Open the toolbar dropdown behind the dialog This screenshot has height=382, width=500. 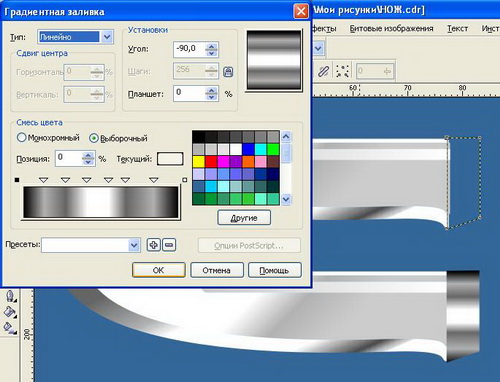pyautogui.click(x=318, y=49)
